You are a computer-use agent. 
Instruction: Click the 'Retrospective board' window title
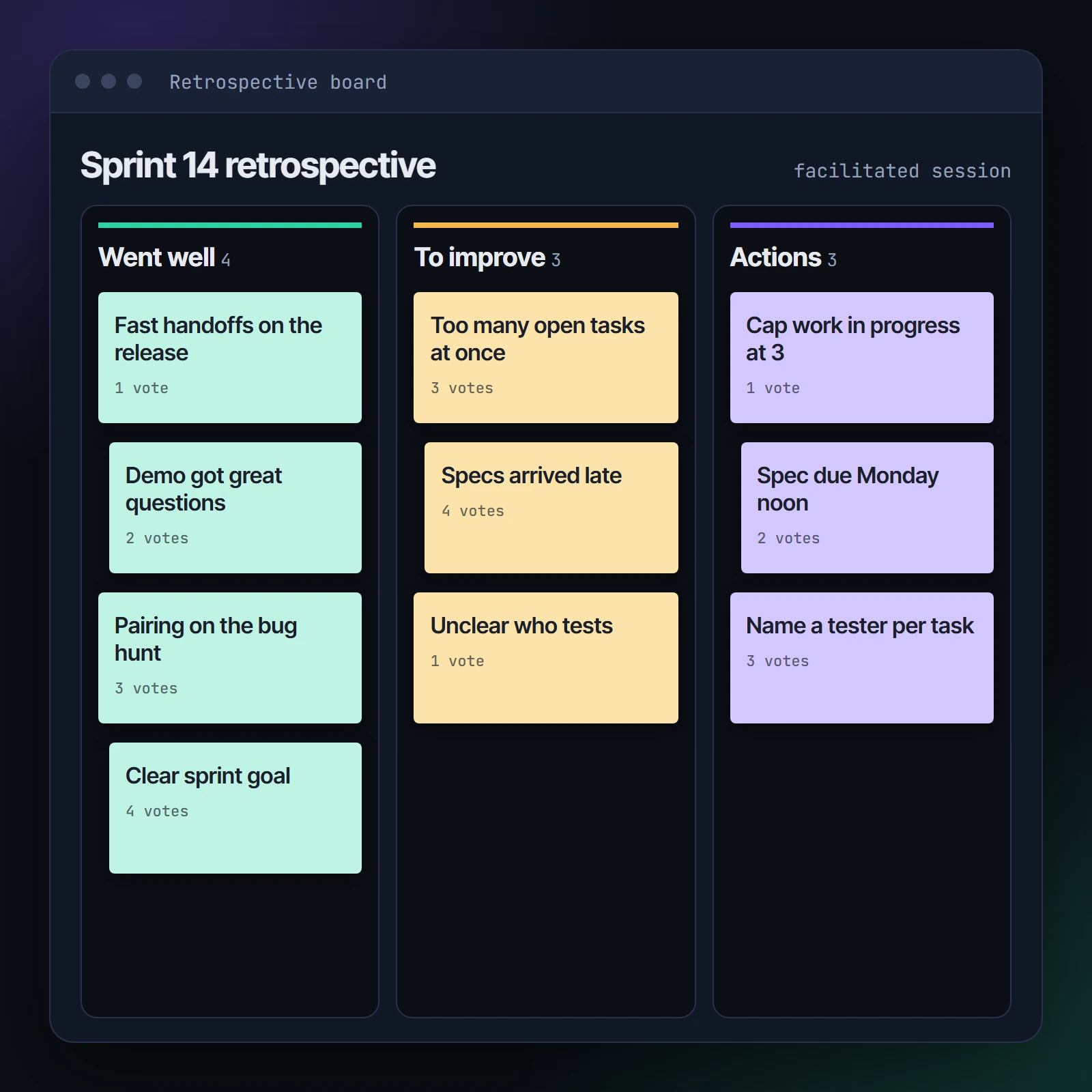pos(278,82)
